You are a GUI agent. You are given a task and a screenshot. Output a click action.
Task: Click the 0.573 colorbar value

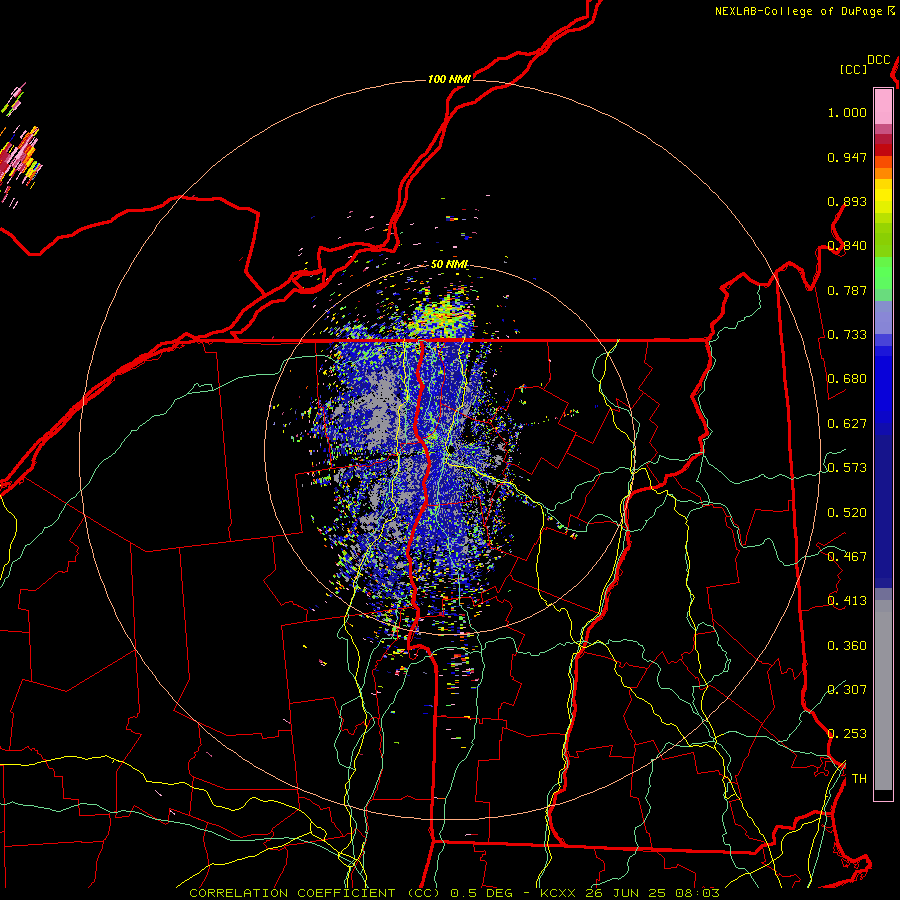pyautogui.click(x=847, y=468)
